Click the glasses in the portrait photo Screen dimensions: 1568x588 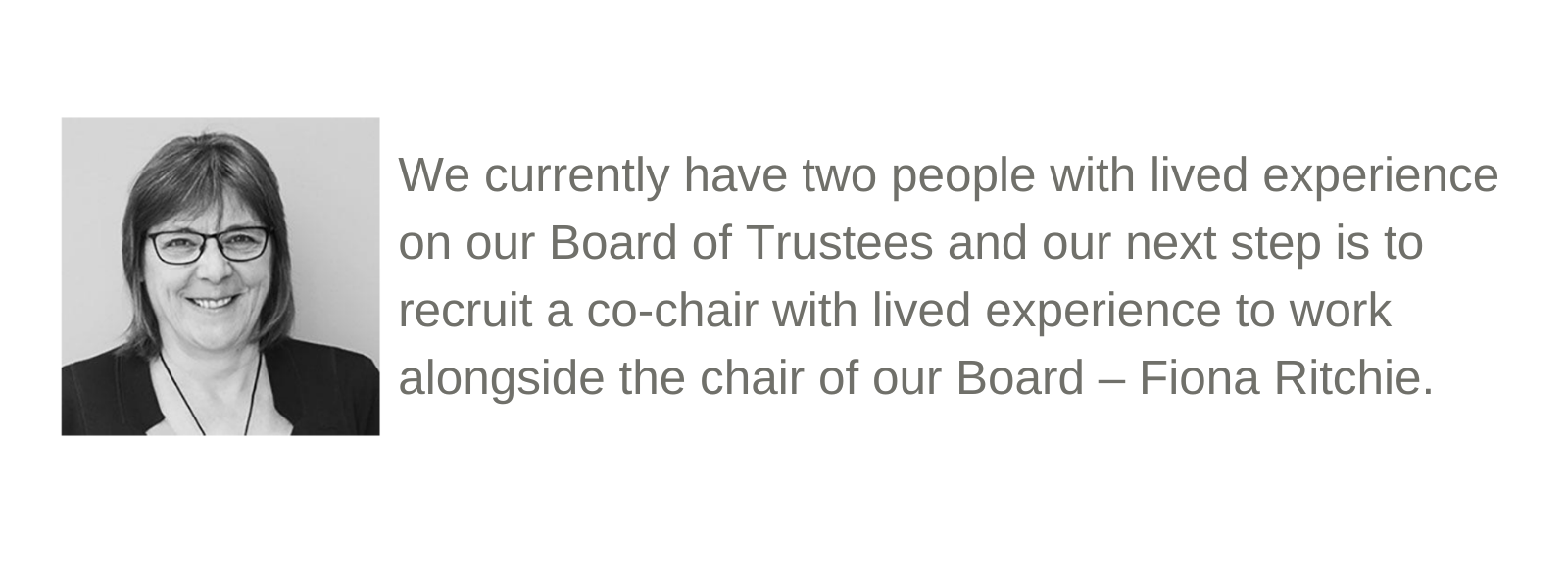208,244
